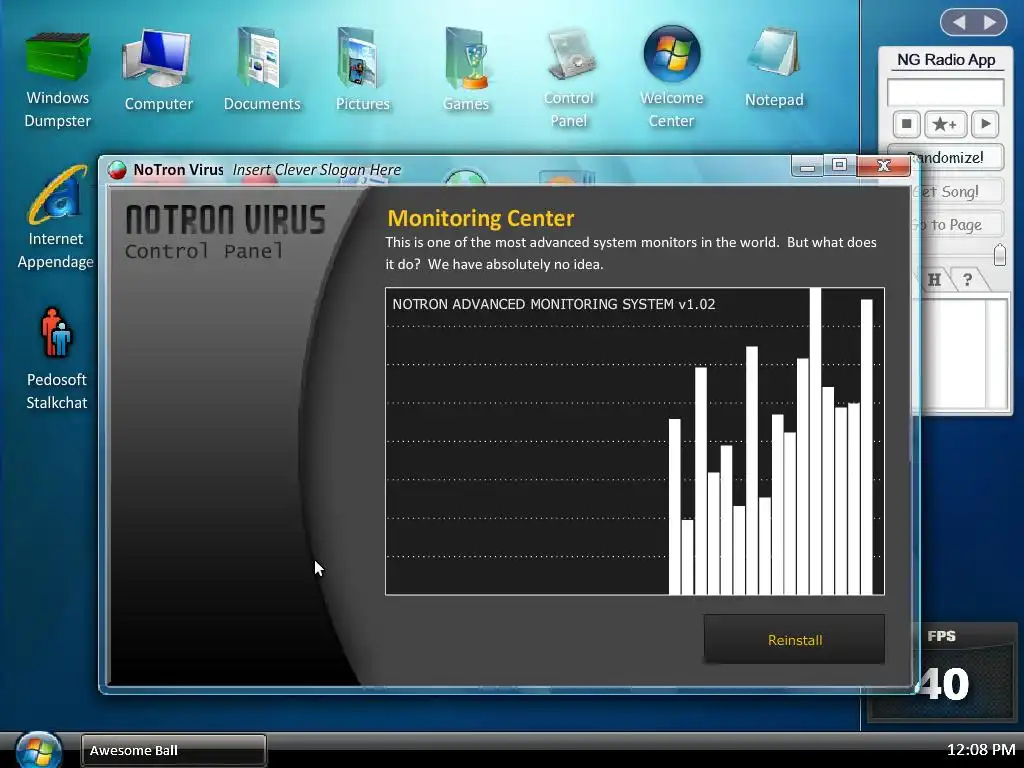The width and height of the screenshot is (1024, 768).
Task: Click the NOTRON VIRUS Control Panel logo
Action: pyautogui.click(x=225, y=232)
